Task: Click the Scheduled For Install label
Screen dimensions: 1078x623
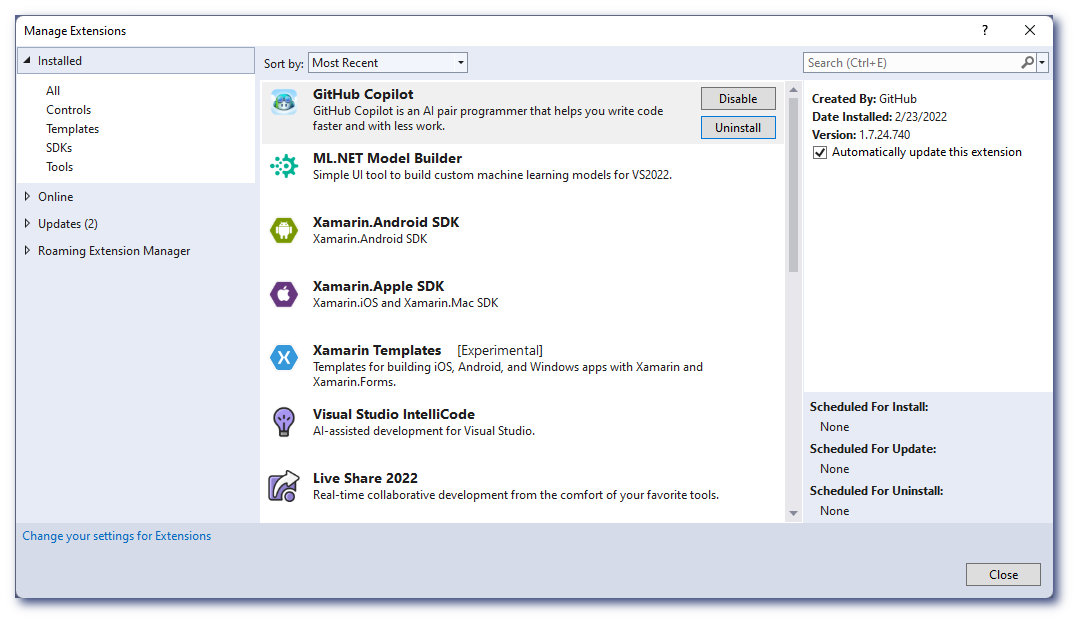Action: click(869, 407)
